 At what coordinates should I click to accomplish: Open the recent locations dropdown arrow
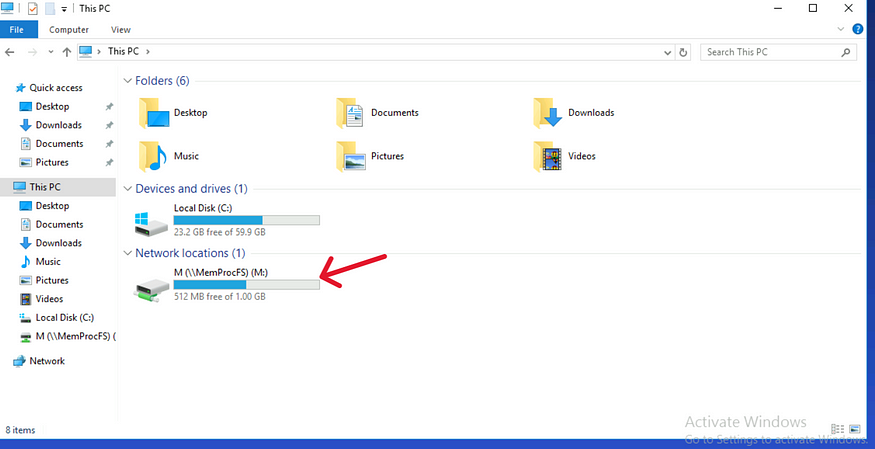coord(51,52)
